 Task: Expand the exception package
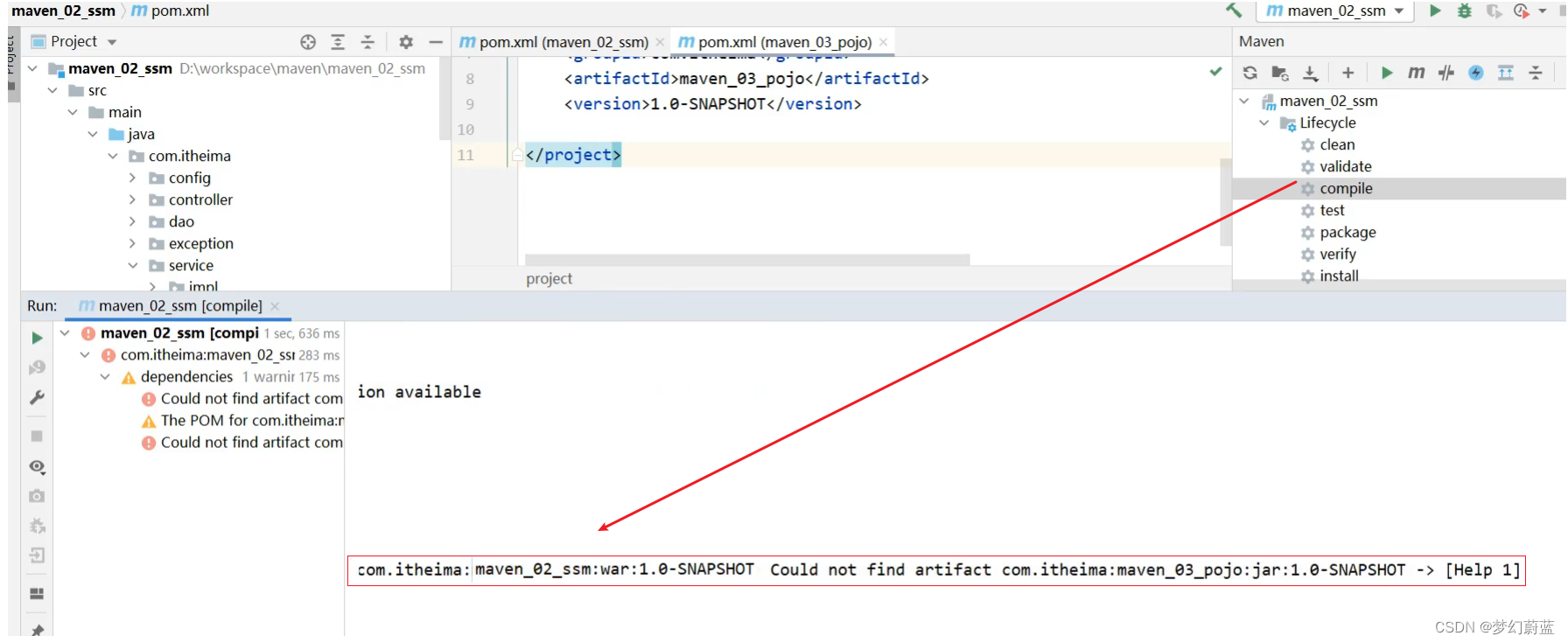pos(133,243)
